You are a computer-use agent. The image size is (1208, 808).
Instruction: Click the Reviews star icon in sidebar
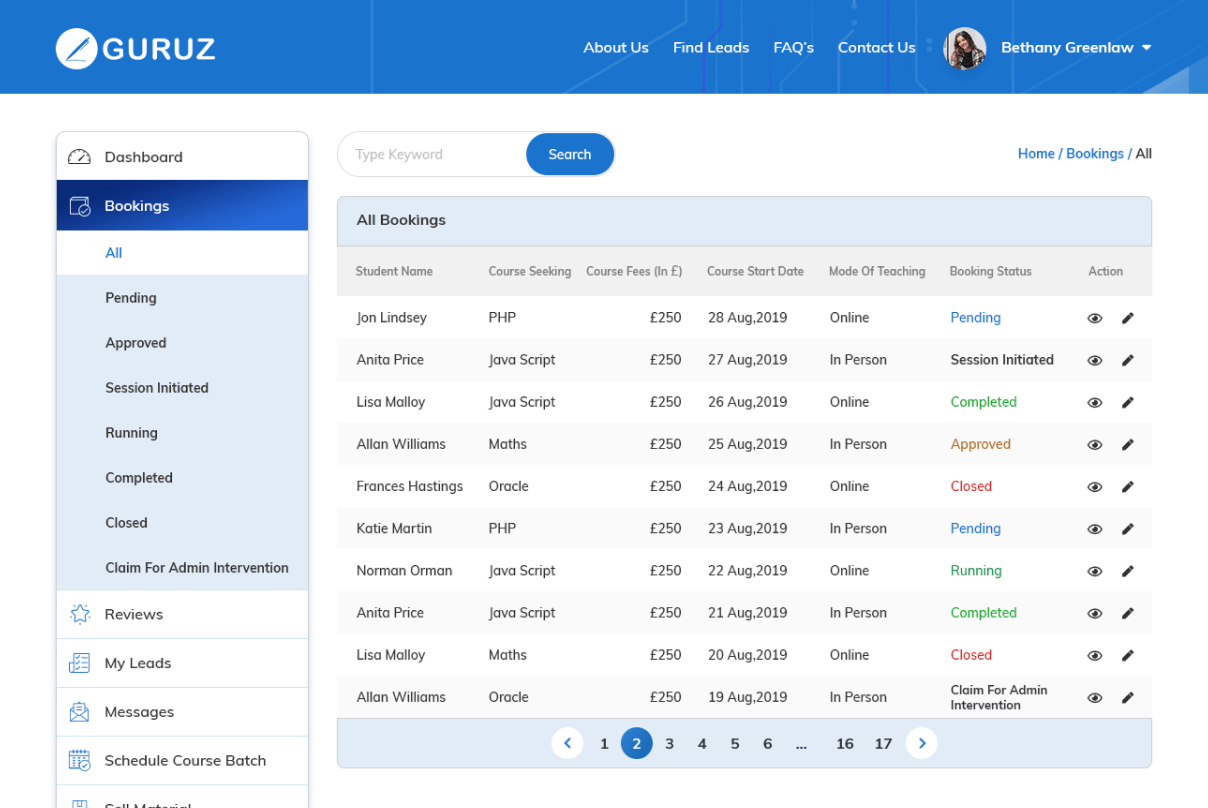80,614
